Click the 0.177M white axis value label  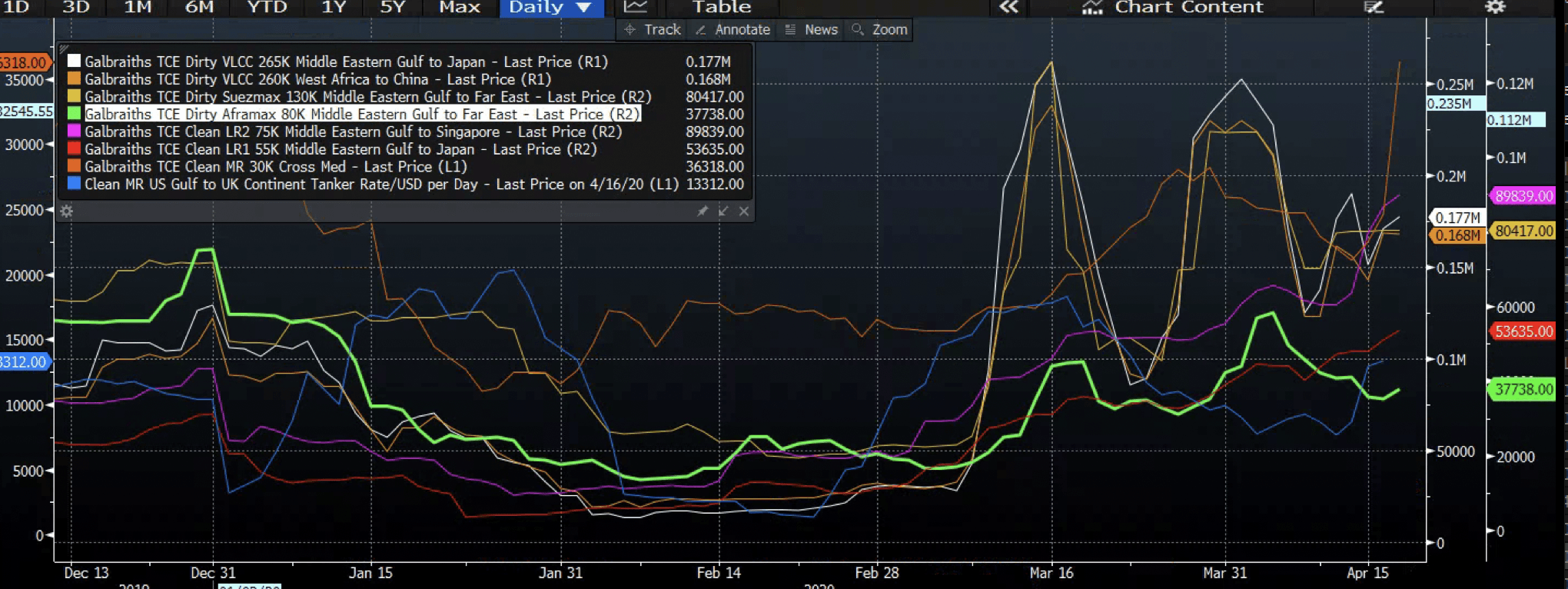pos(1457,218)
